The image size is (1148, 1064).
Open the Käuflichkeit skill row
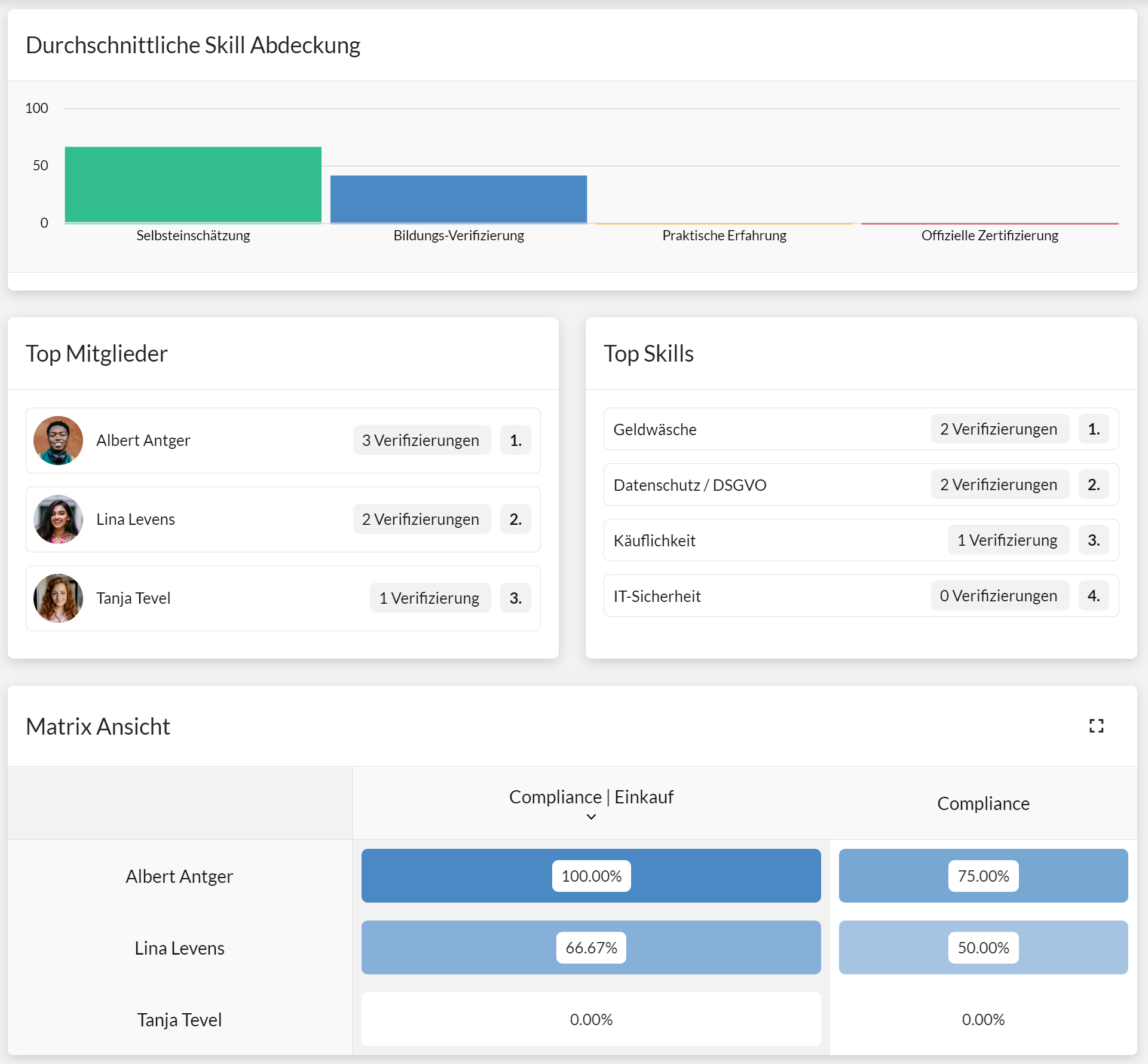[861, 540]
